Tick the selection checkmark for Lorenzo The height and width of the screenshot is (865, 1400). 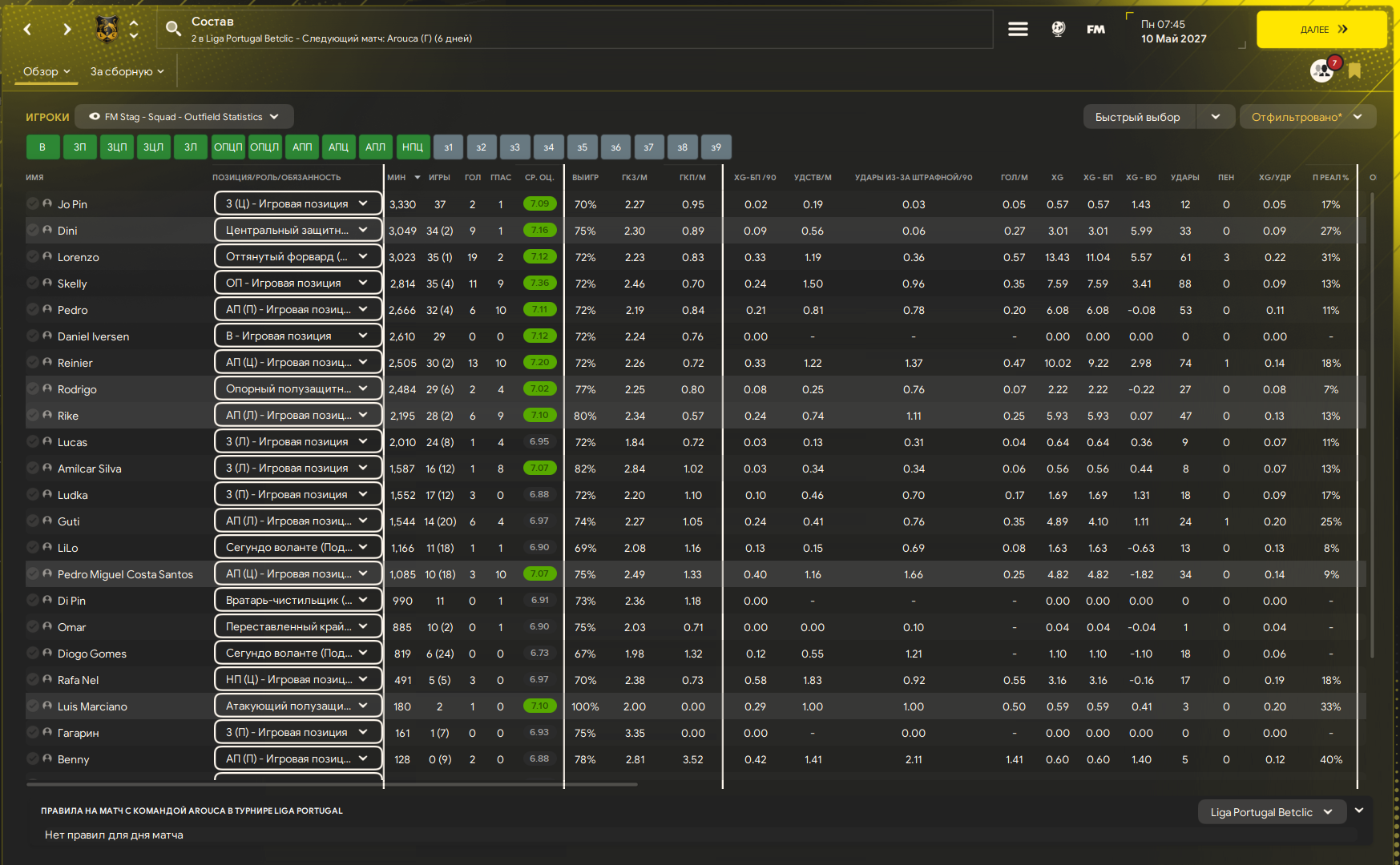pyautogui.click(x=33, y=257)
